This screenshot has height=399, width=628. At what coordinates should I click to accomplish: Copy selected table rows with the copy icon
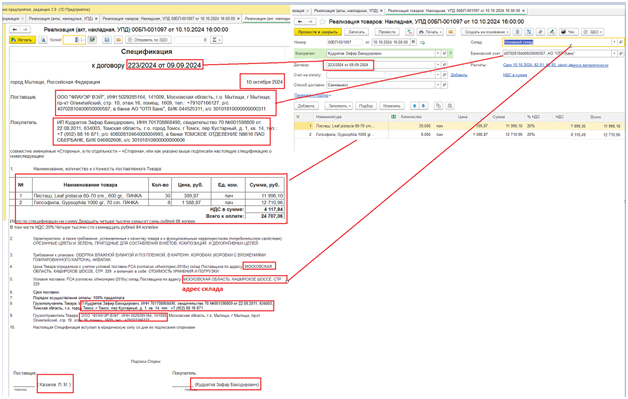(438, 106)
